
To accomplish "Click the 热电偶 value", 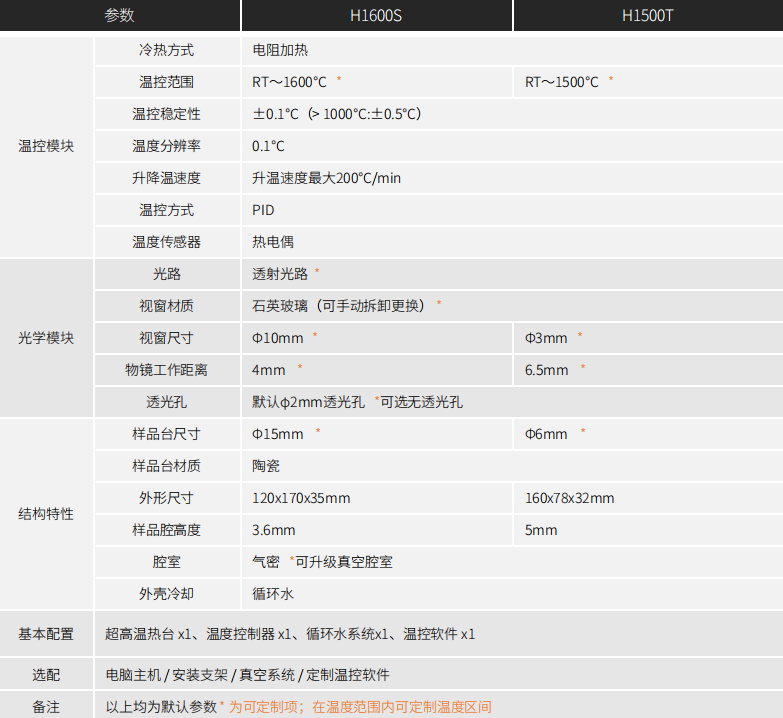I will tap(273, 242).
